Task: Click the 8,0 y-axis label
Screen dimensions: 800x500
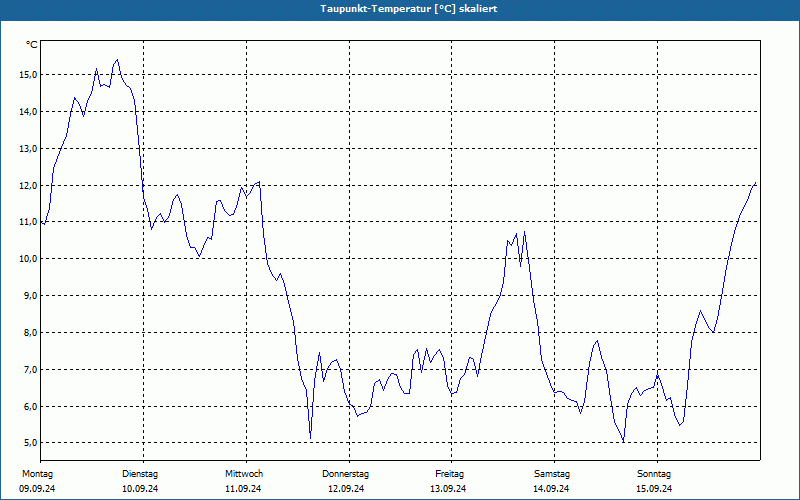Action: (30, 333)
